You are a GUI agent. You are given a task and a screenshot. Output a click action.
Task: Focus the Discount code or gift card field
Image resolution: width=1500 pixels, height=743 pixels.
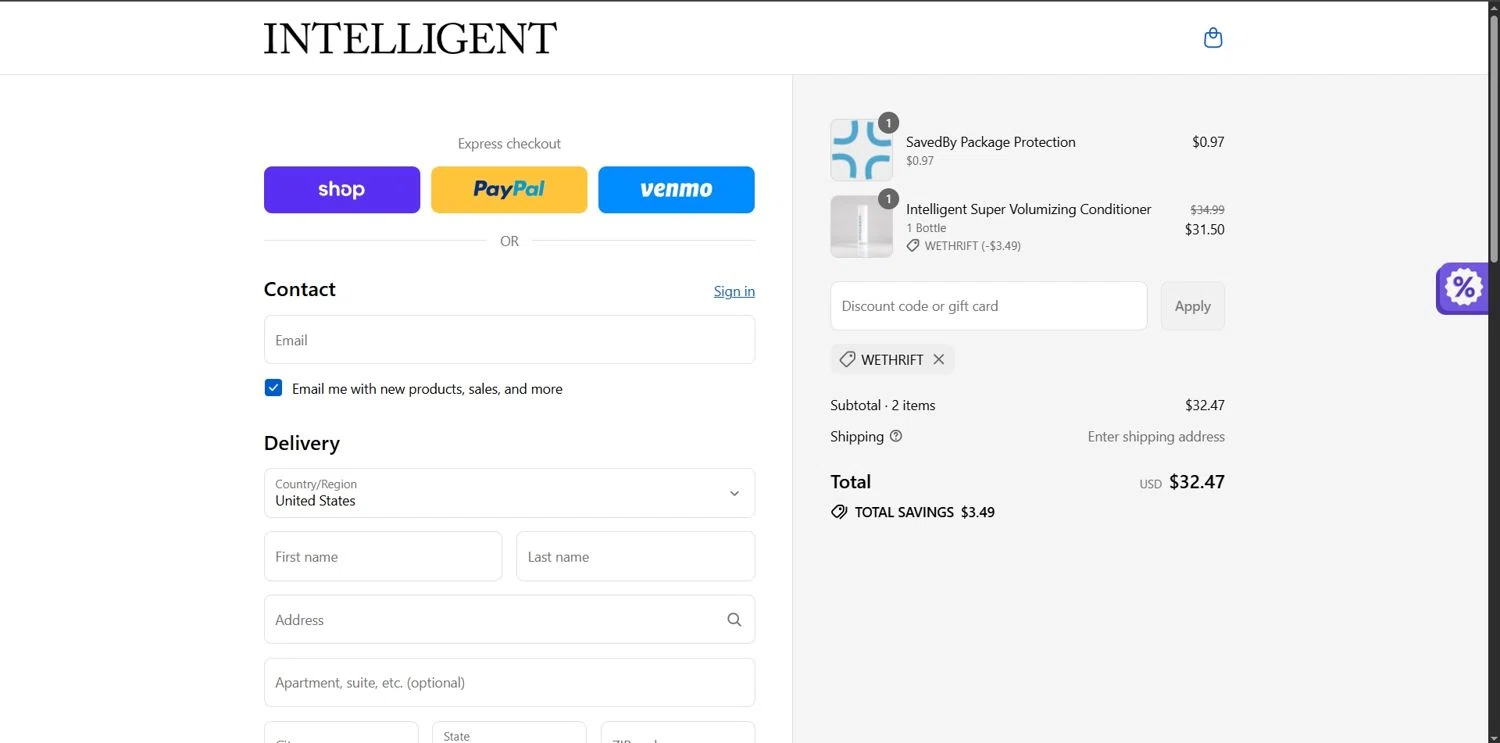[x=988, y=306]
